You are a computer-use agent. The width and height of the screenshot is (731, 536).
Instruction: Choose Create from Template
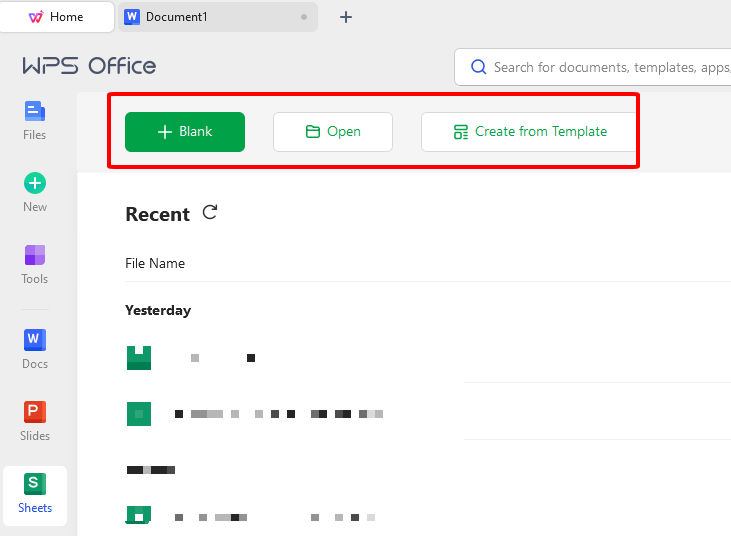(529, 132)
